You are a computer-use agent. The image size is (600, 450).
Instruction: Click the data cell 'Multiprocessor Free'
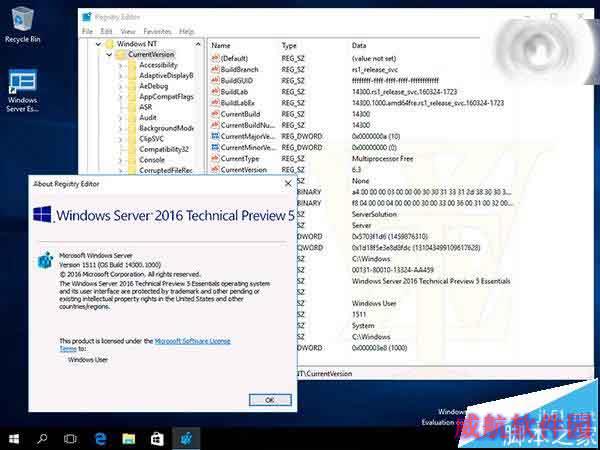click(x=382, y=158)
